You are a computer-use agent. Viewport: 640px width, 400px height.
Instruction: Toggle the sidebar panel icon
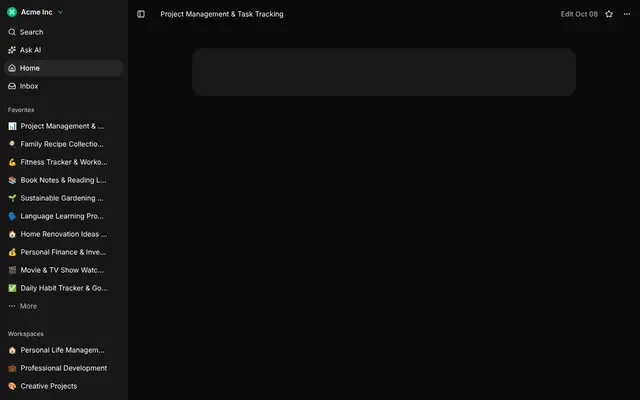[x=141, y=14]
